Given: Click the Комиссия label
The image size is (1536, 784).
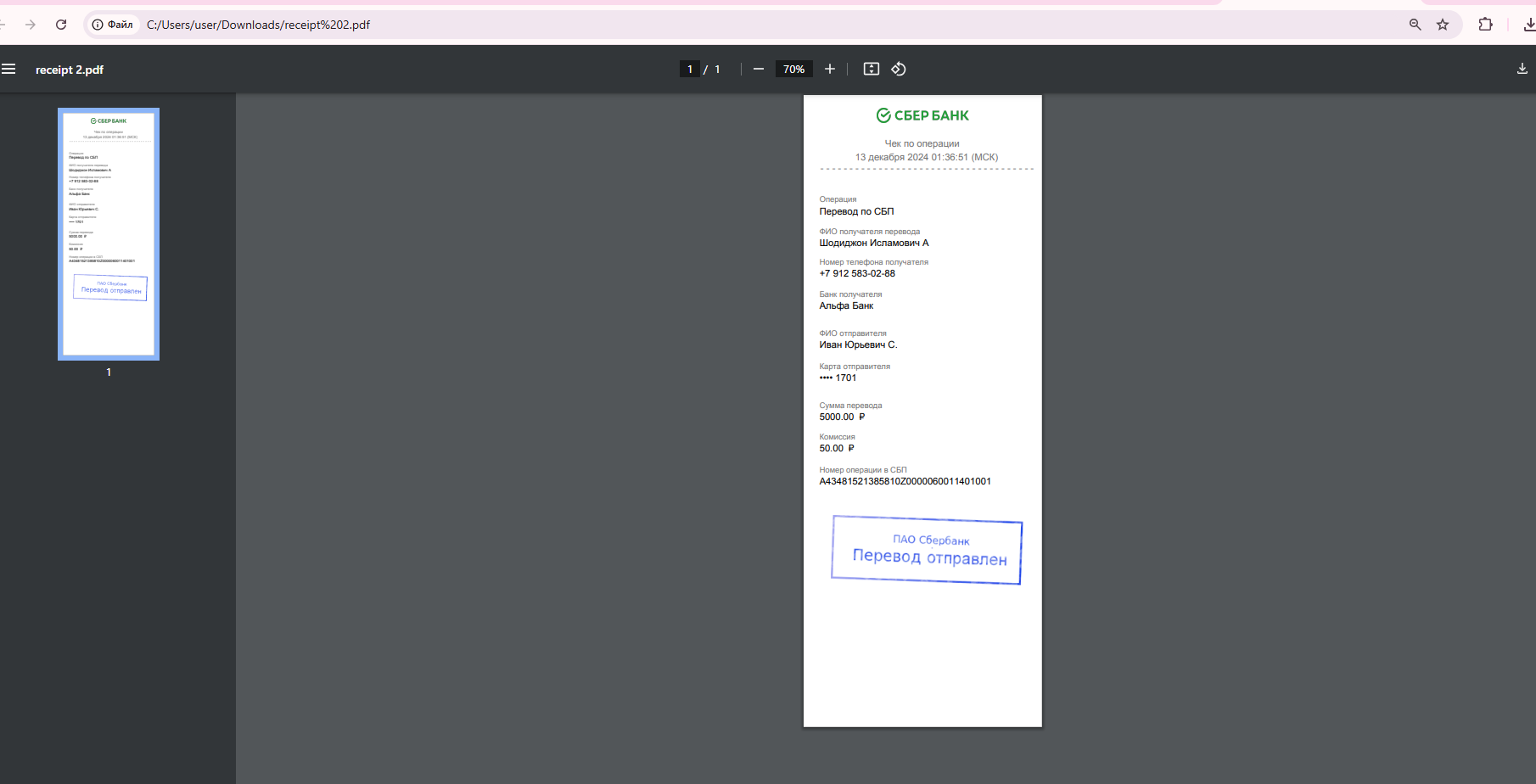Looking at the screenshot, I should coord(837,437).
